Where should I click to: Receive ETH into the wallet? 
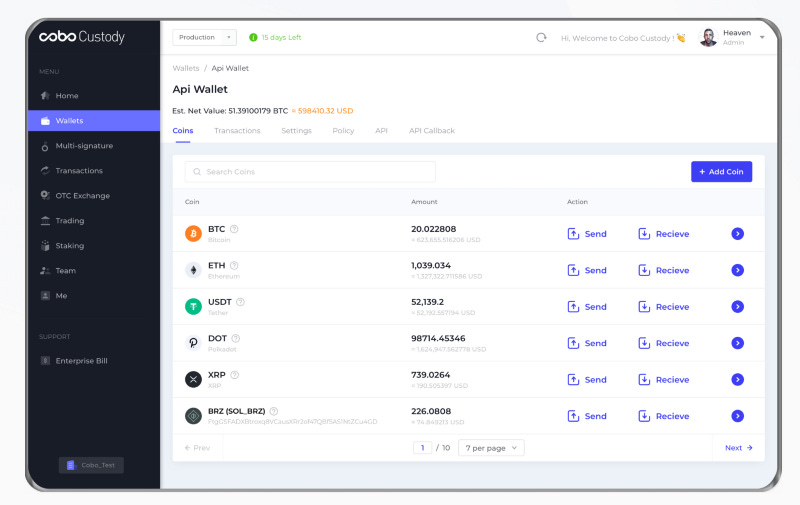(x=664, y=270)
